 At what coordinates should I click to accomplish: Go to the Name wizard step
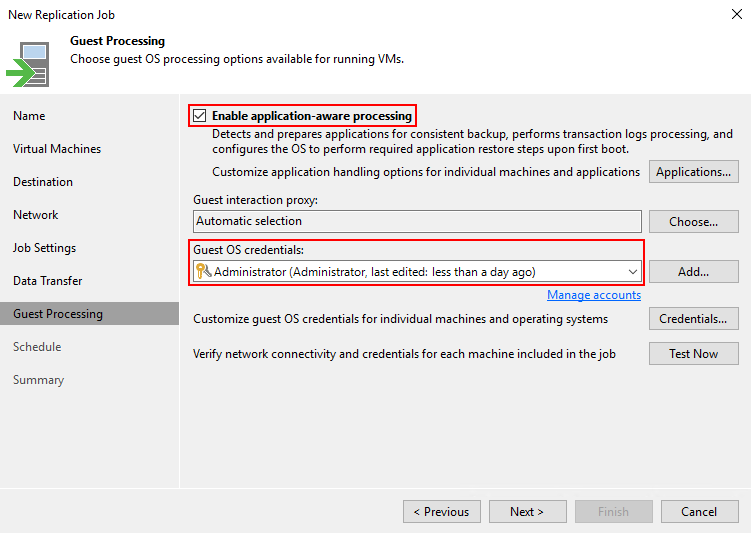(29, 116)
